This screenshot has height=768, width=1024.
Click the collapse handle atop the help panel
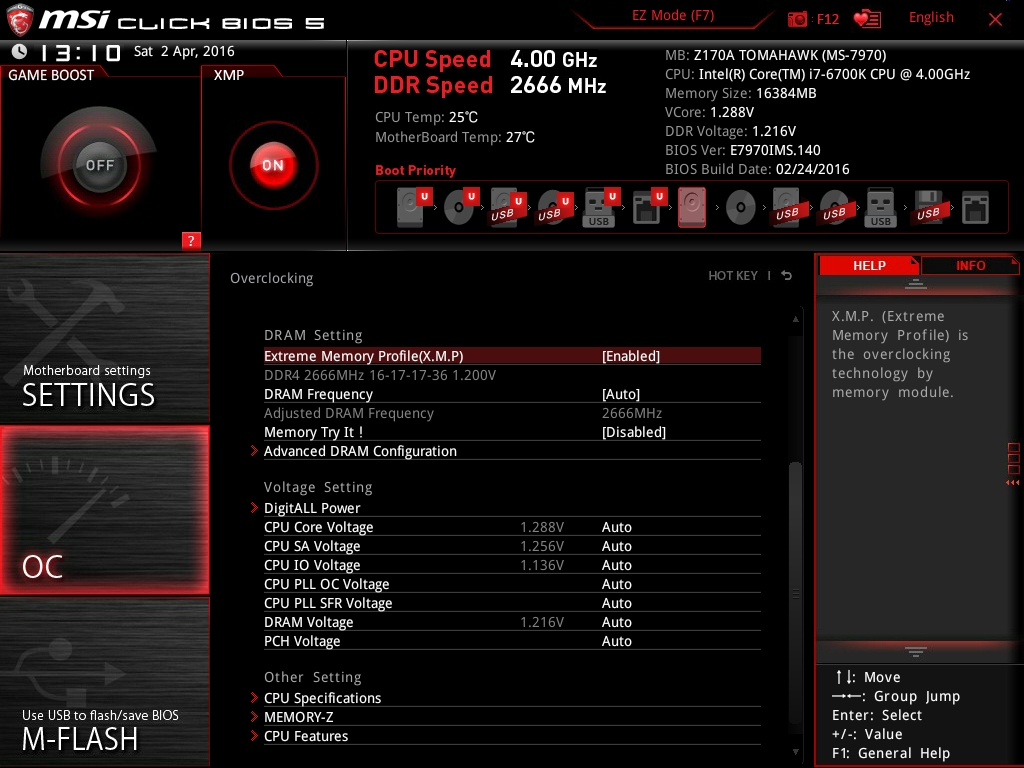[x=916, y=284]
